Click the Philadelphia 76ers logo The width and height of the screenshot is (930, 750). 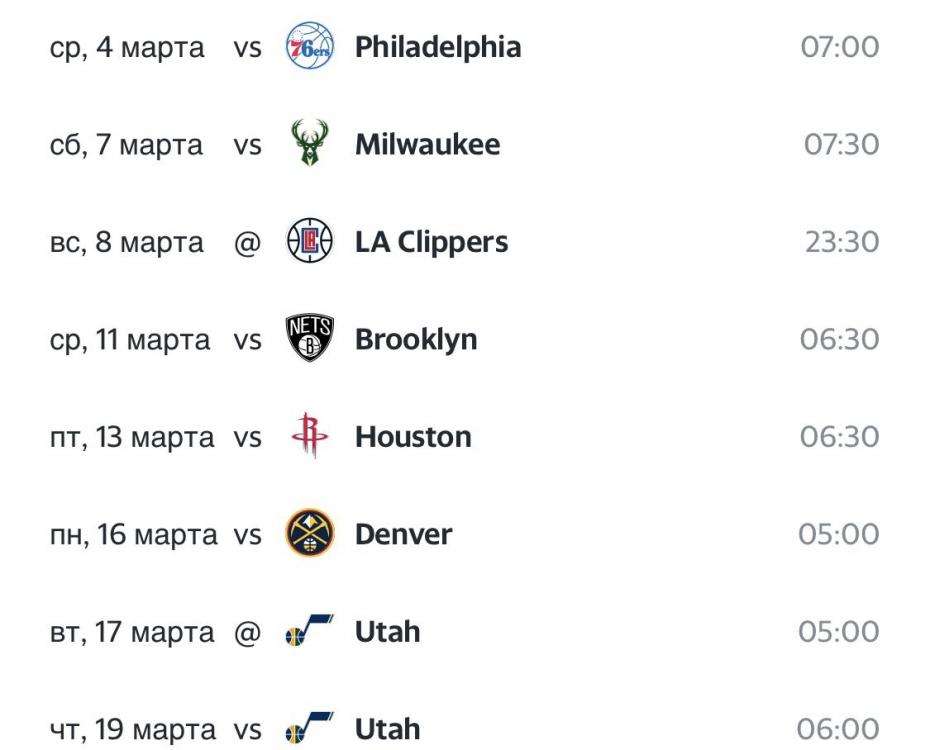pyautogui.click(x=309, y=48)
